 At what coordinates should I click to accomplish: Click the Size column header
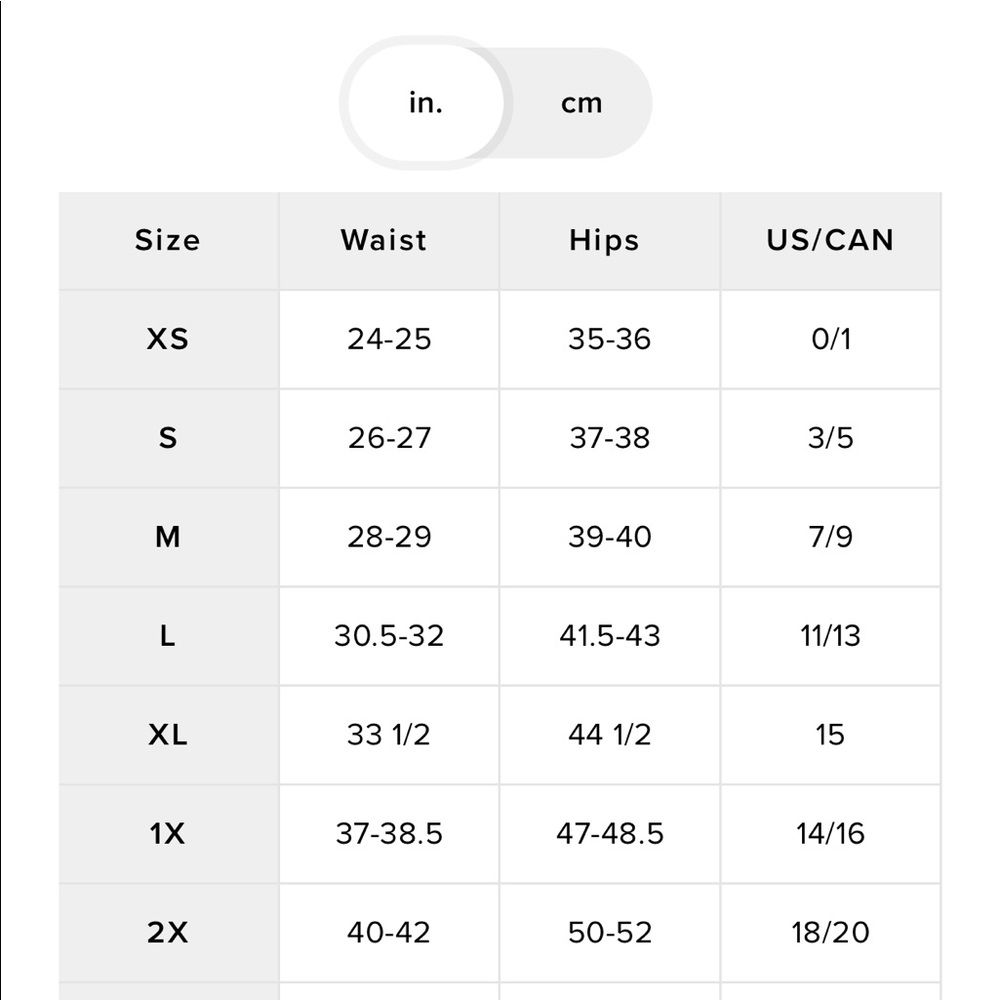coord(168,240)
